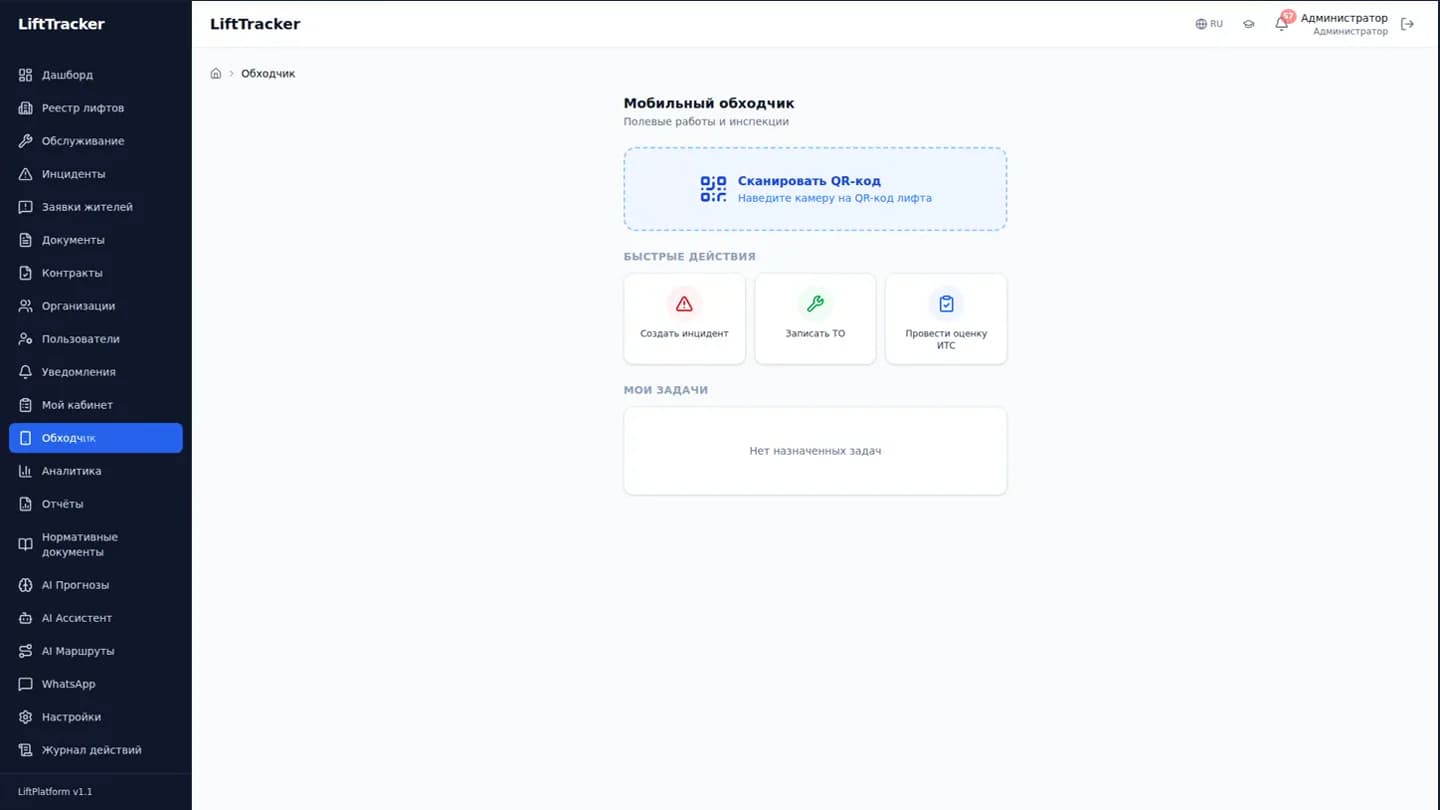The width and height of the screenshot is (1440, 810).
Task: Click the LiftTracker logo in the sidebar
Action: (x=61, y=24)
